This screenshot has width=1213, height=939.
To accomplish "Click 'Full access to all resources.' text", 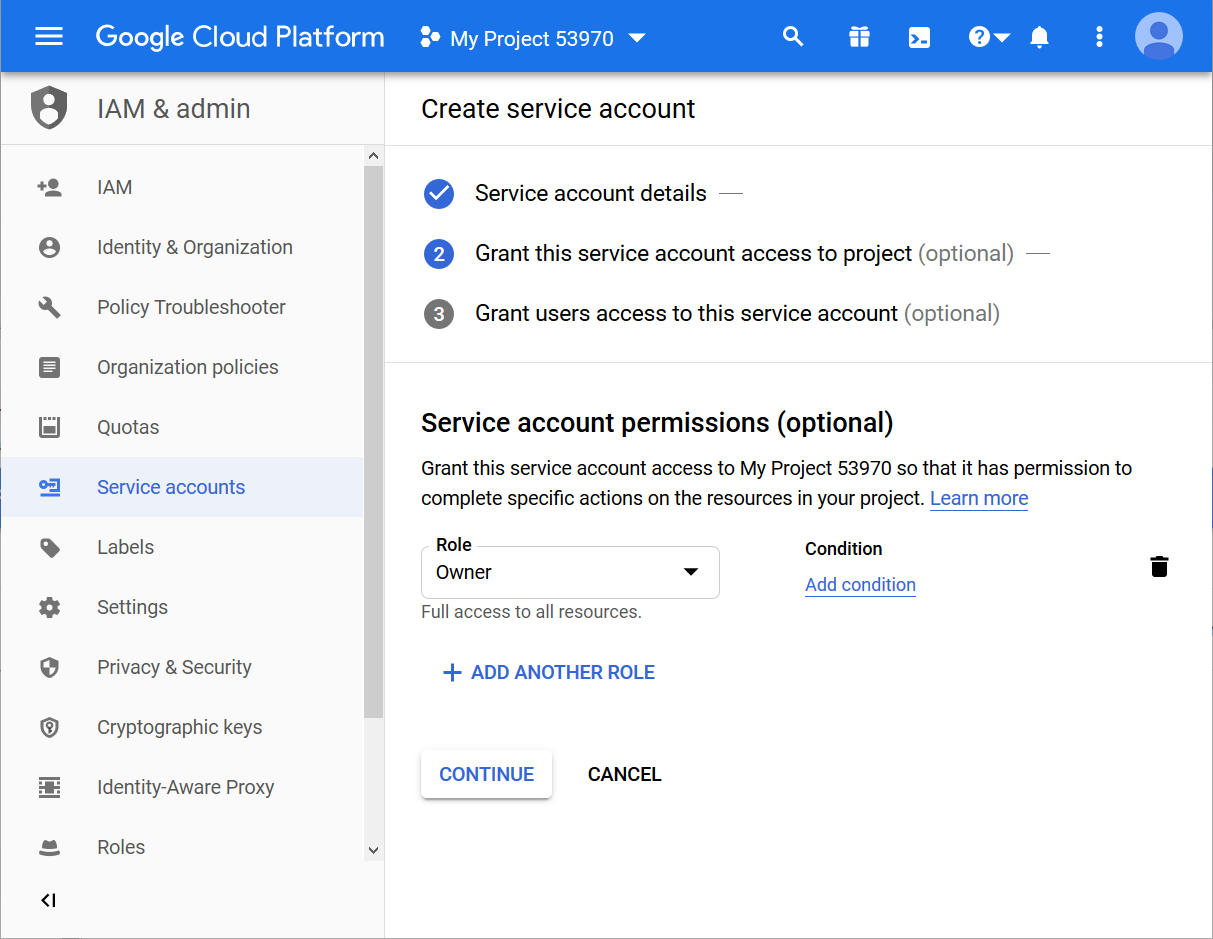I will [531, 612].
